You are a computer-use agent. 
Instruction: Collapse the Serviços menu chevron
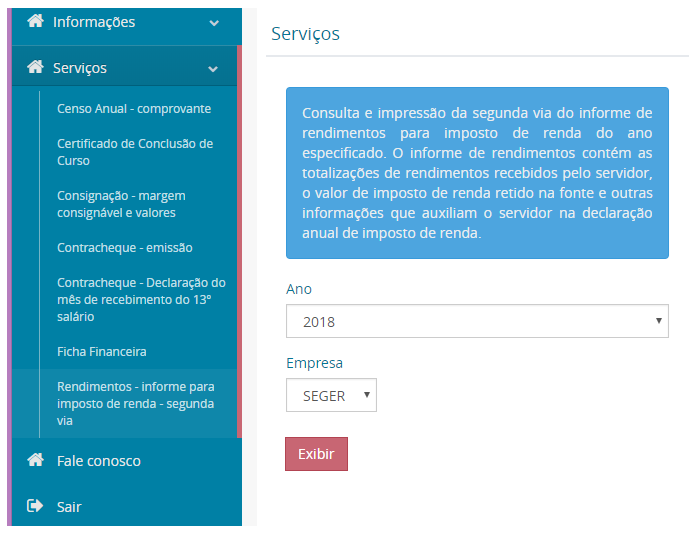[213, 69]
